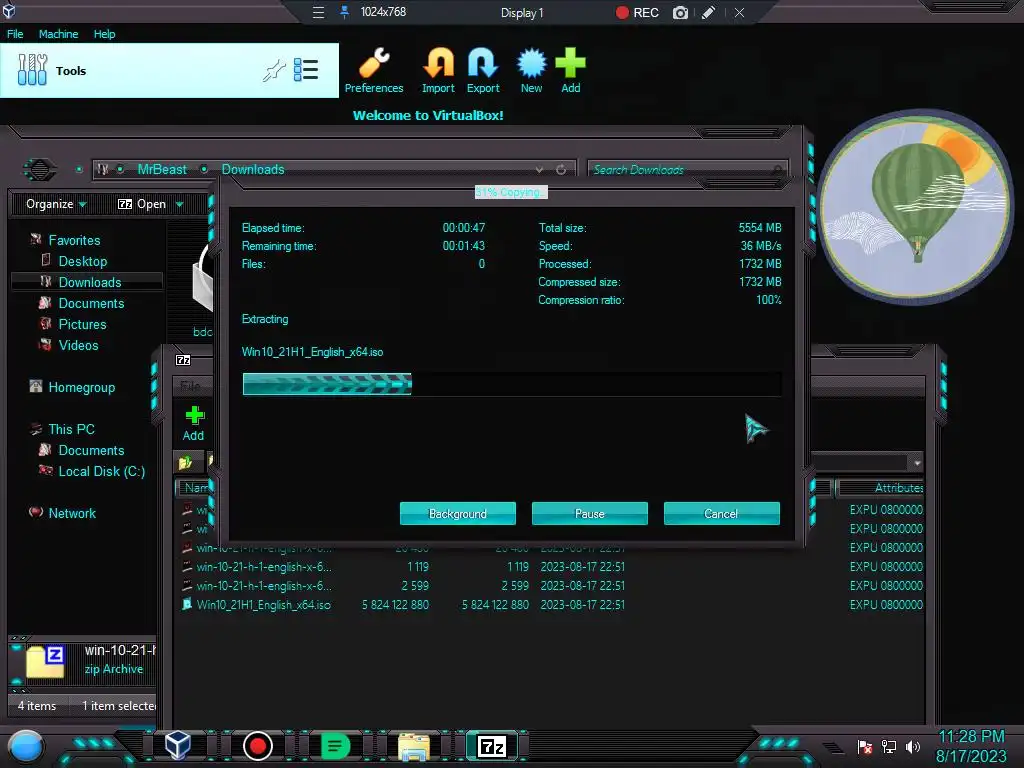Click the extraction progress bar
The height and width of the screenshot is (768, 1024).
pos(512,384)
